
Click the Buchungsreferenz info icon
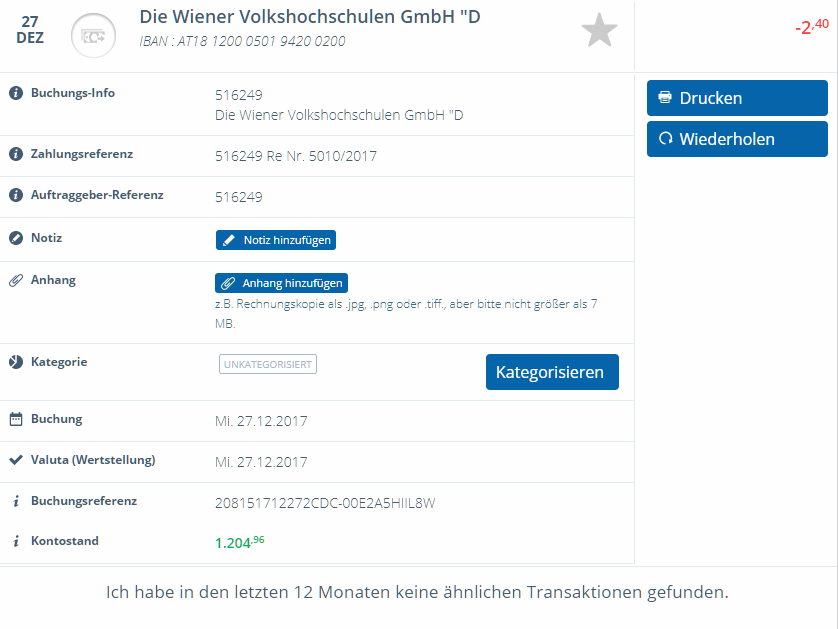[x=16, y=501]
